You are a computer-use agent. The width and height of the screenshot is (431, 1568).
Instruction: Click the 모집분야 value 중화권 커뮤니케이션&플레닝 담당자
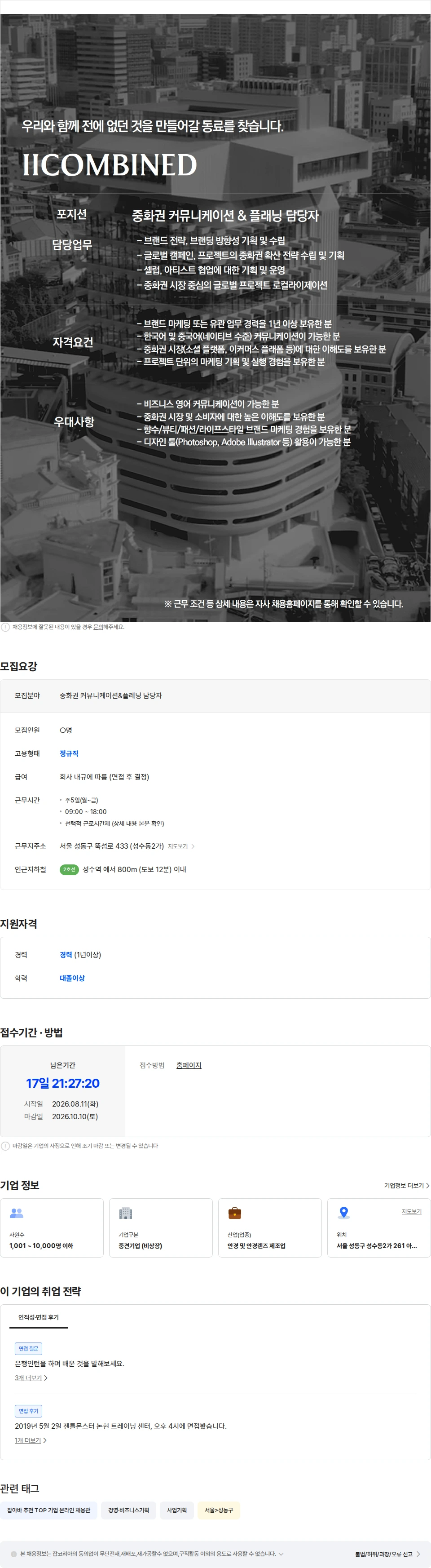110,696
